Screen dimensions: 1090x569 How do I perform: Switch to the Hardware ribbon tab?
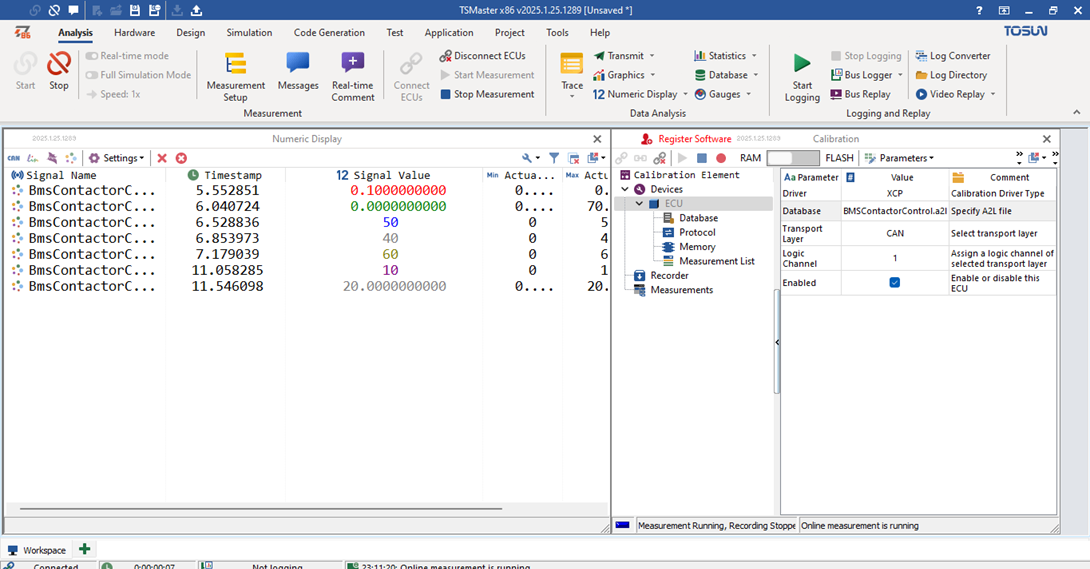(134, 33)
